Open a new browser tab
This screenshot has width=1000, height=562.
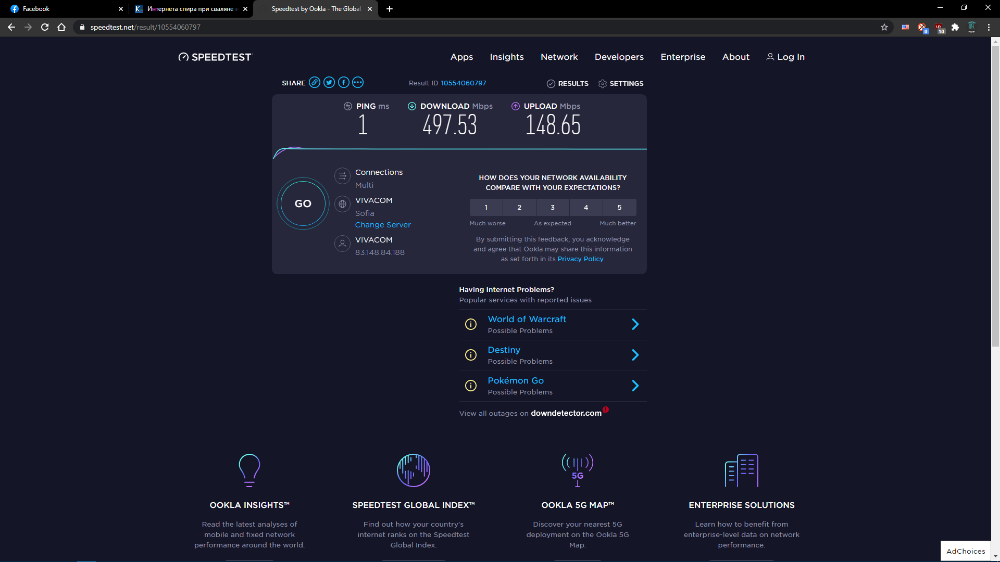click(390, 9)
